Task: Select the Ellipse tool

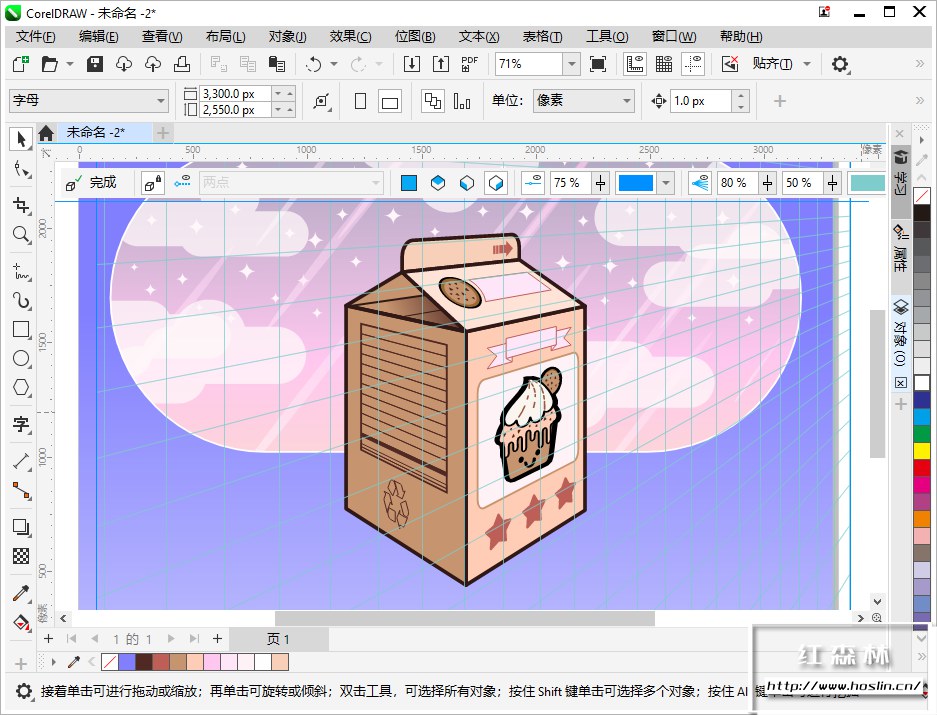Action: click(21, 358)
